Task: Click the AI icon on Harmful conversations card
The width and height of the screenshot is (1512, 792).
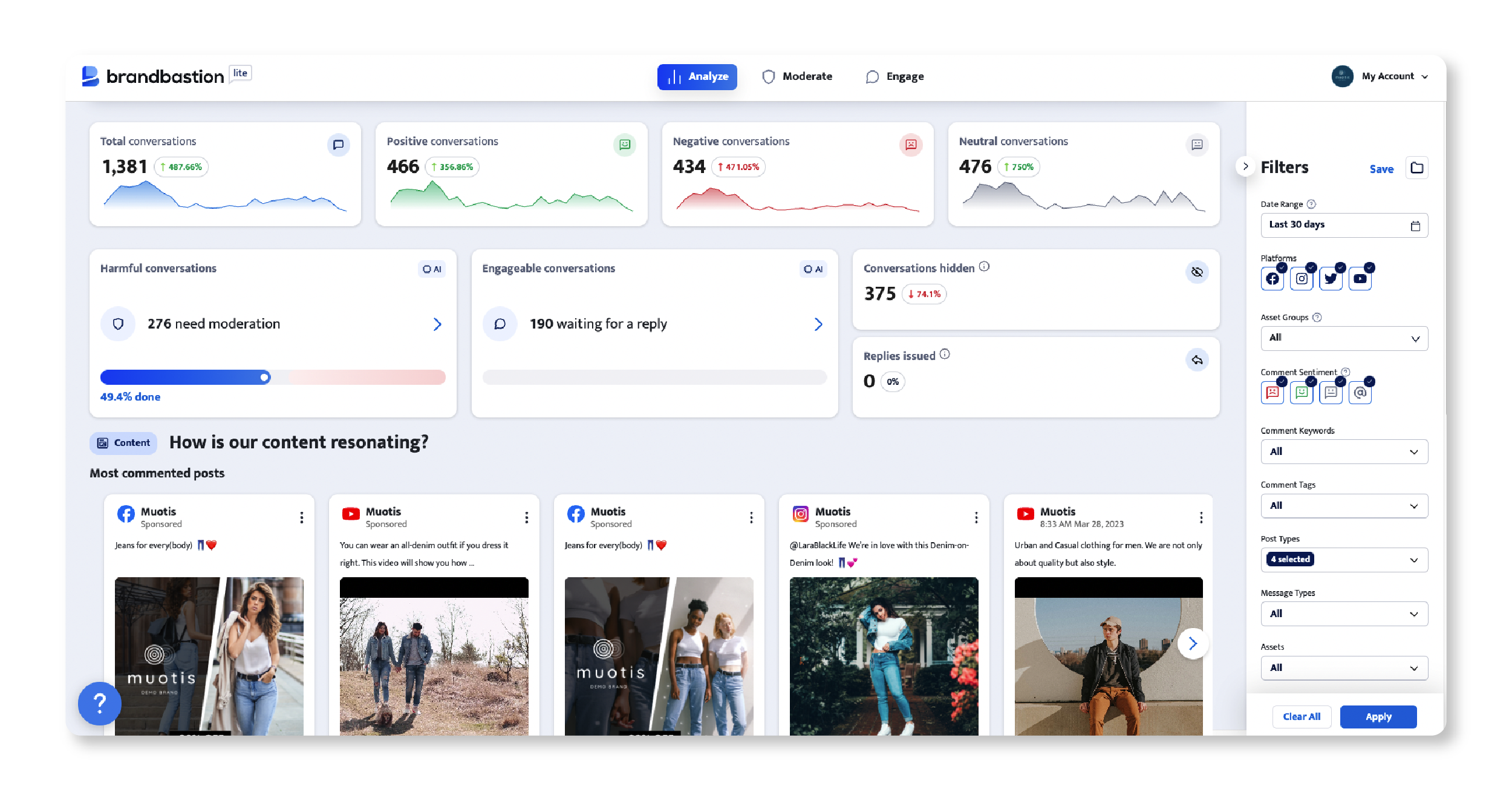Action: pyautogui.click(x=430, y=269)
